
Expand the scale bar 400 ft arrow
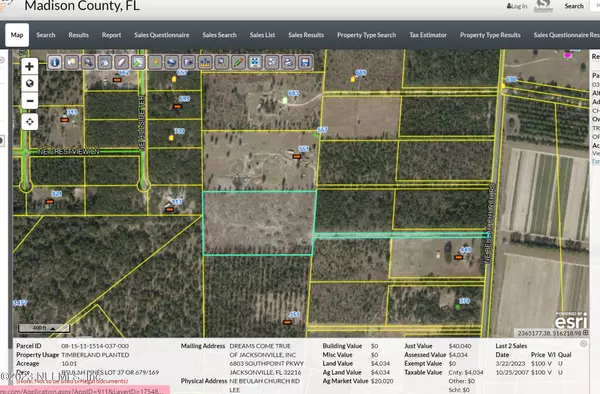[53, 328]
